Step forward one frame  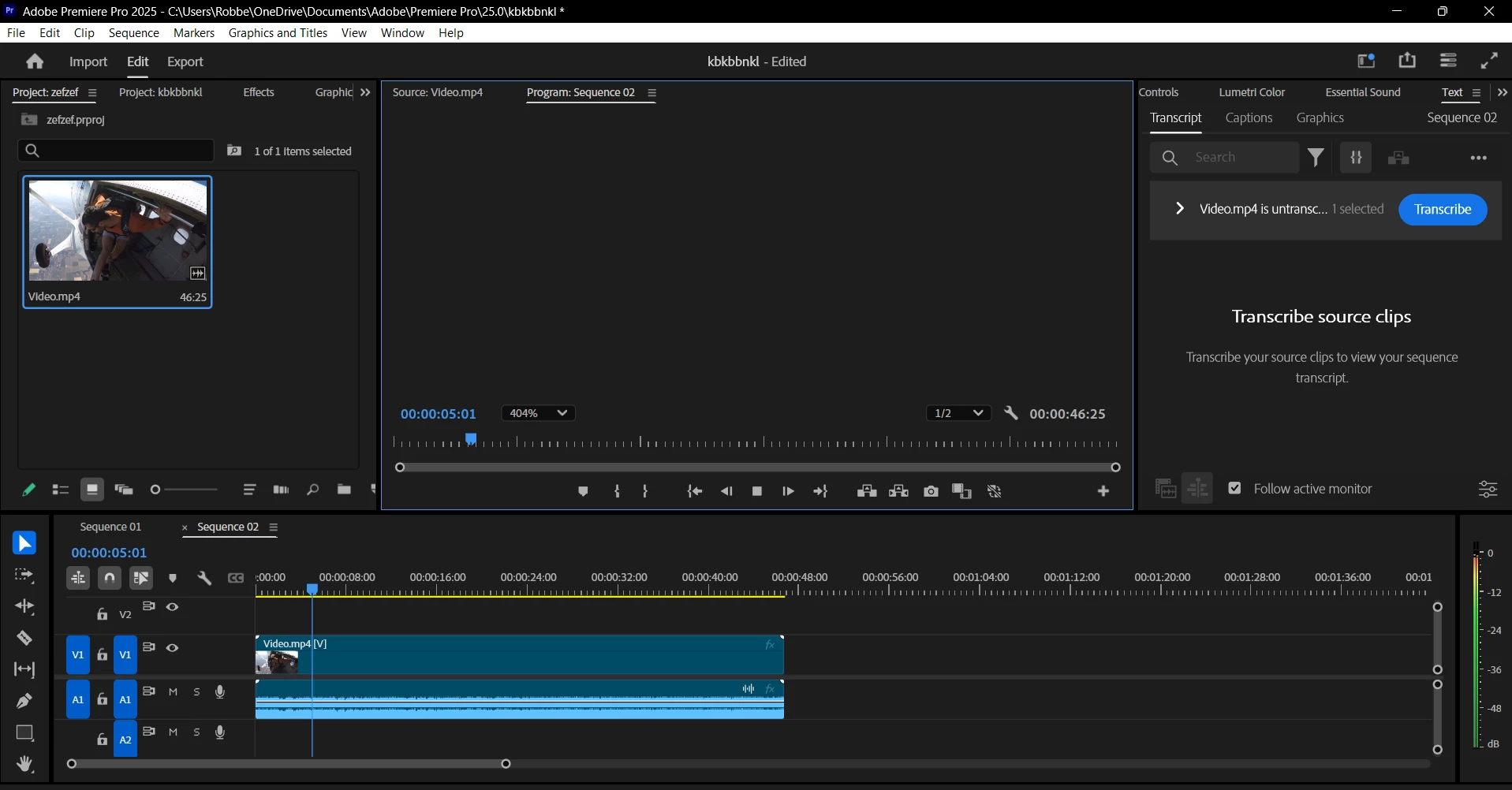[788, 491]
